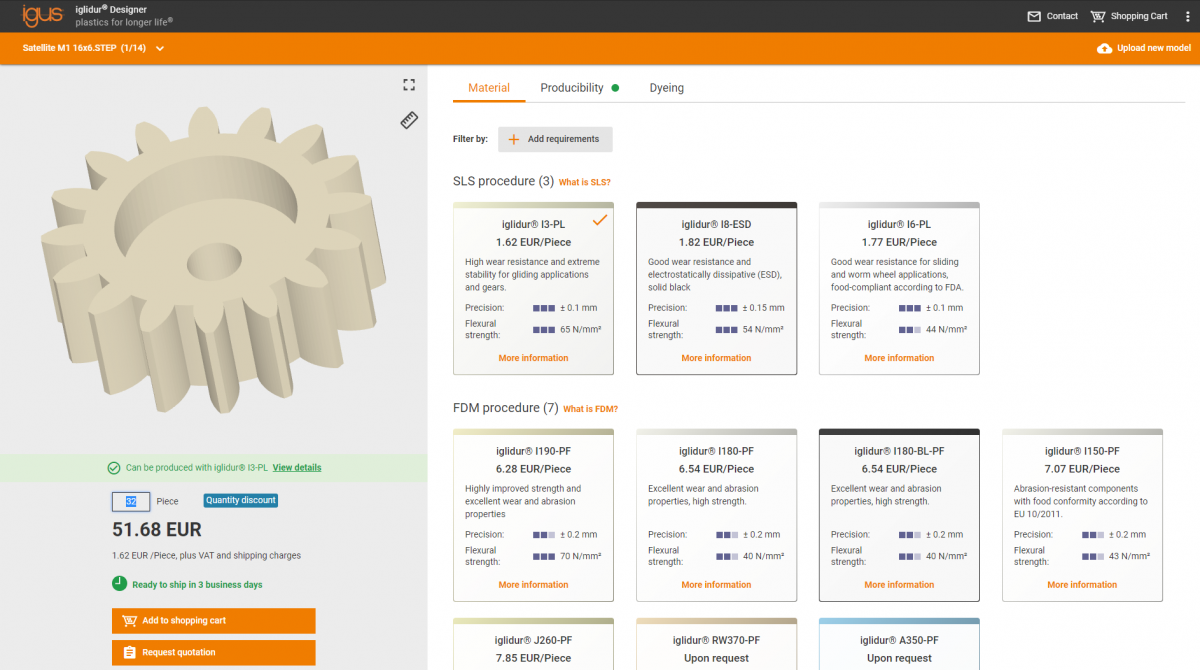Select the iglidur I180-BL-PF material card

click(899, 516)
